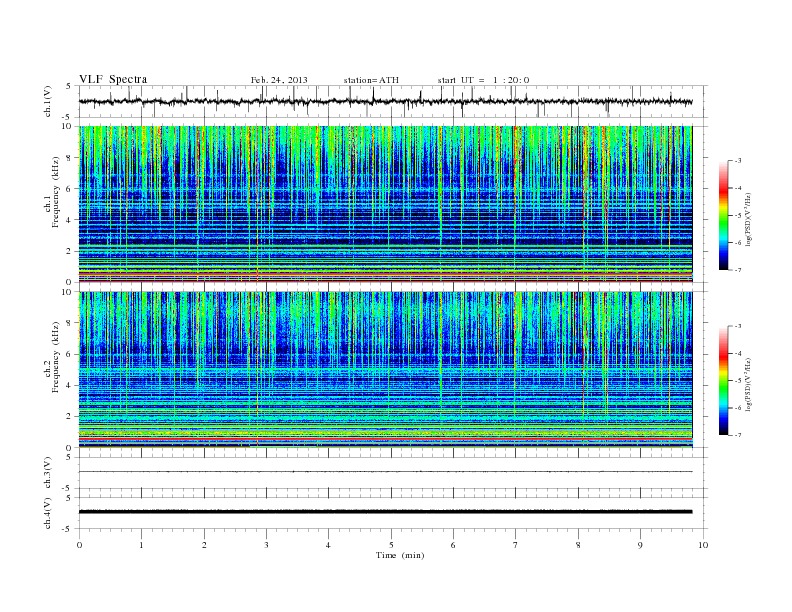Click the 'ch.4(V)' axis label
Viewport: 792px width, 612px height.
[48, 513]
